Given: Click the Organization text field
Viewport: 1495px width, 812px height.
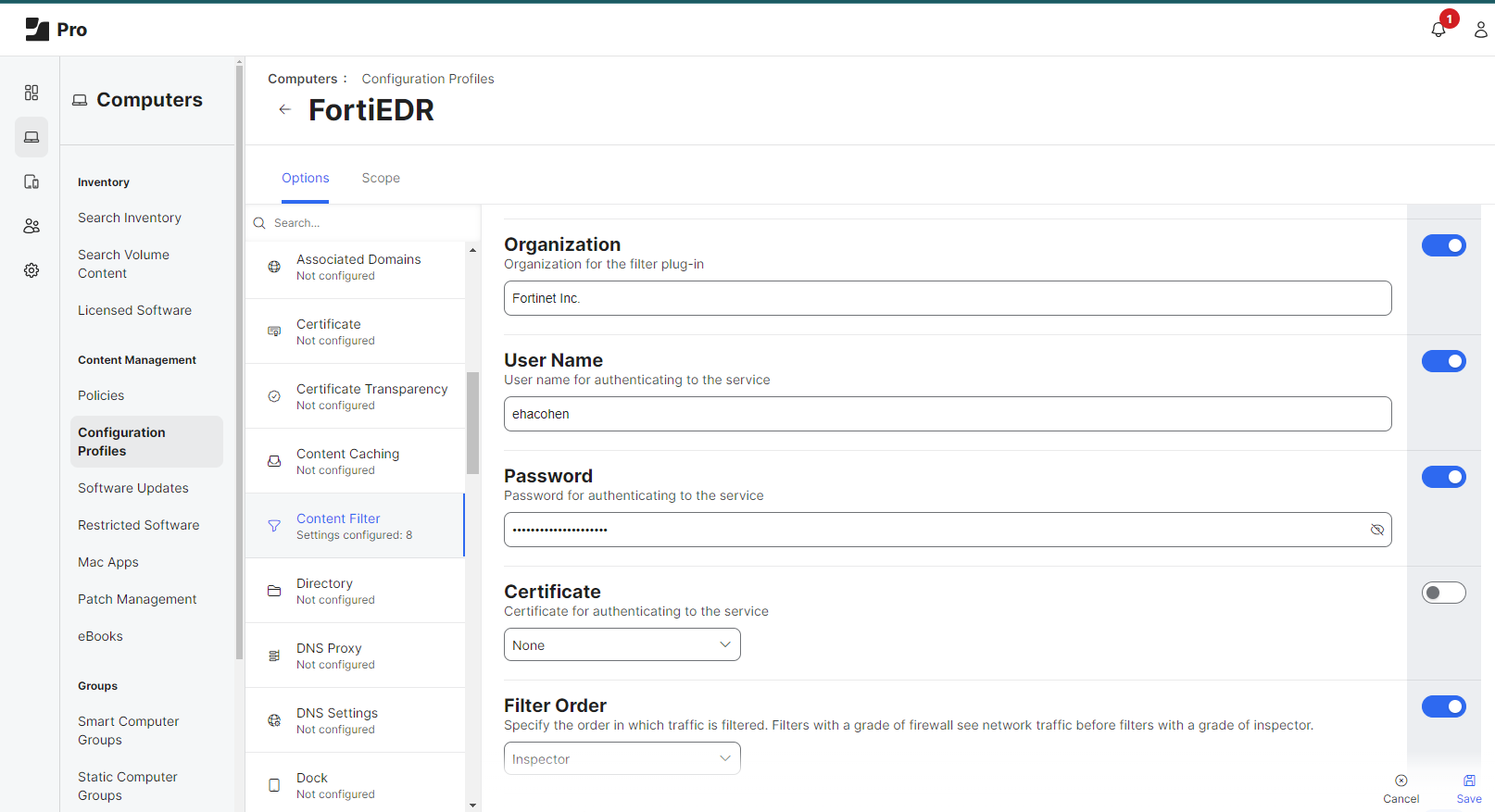Looking at the screenshot, I should (x=948, y=298).
